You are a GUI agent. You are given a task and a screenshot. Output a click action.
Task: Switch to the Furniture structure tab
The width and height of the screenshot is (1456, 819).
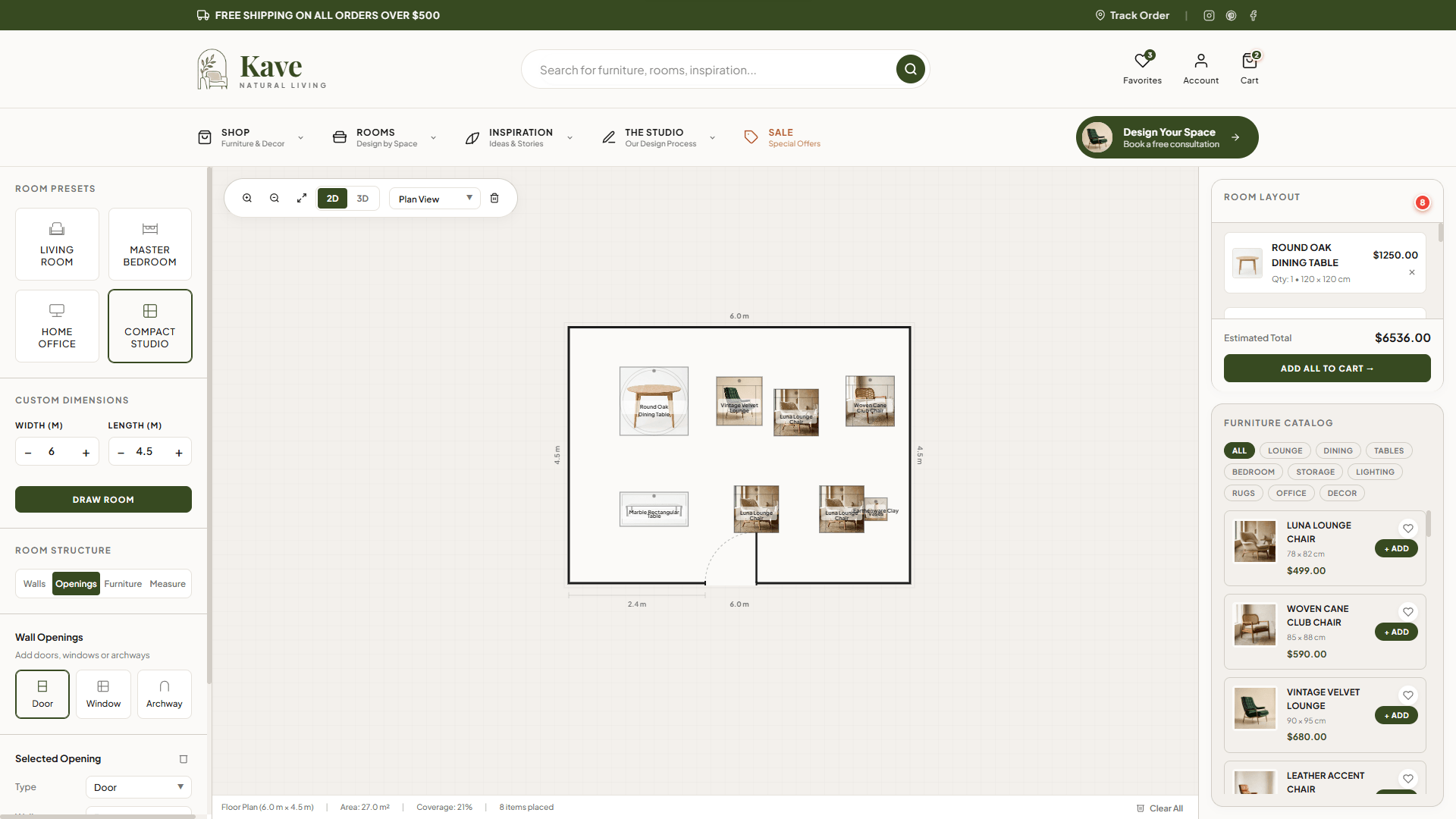pyautogui.click(x=123, y=584)
